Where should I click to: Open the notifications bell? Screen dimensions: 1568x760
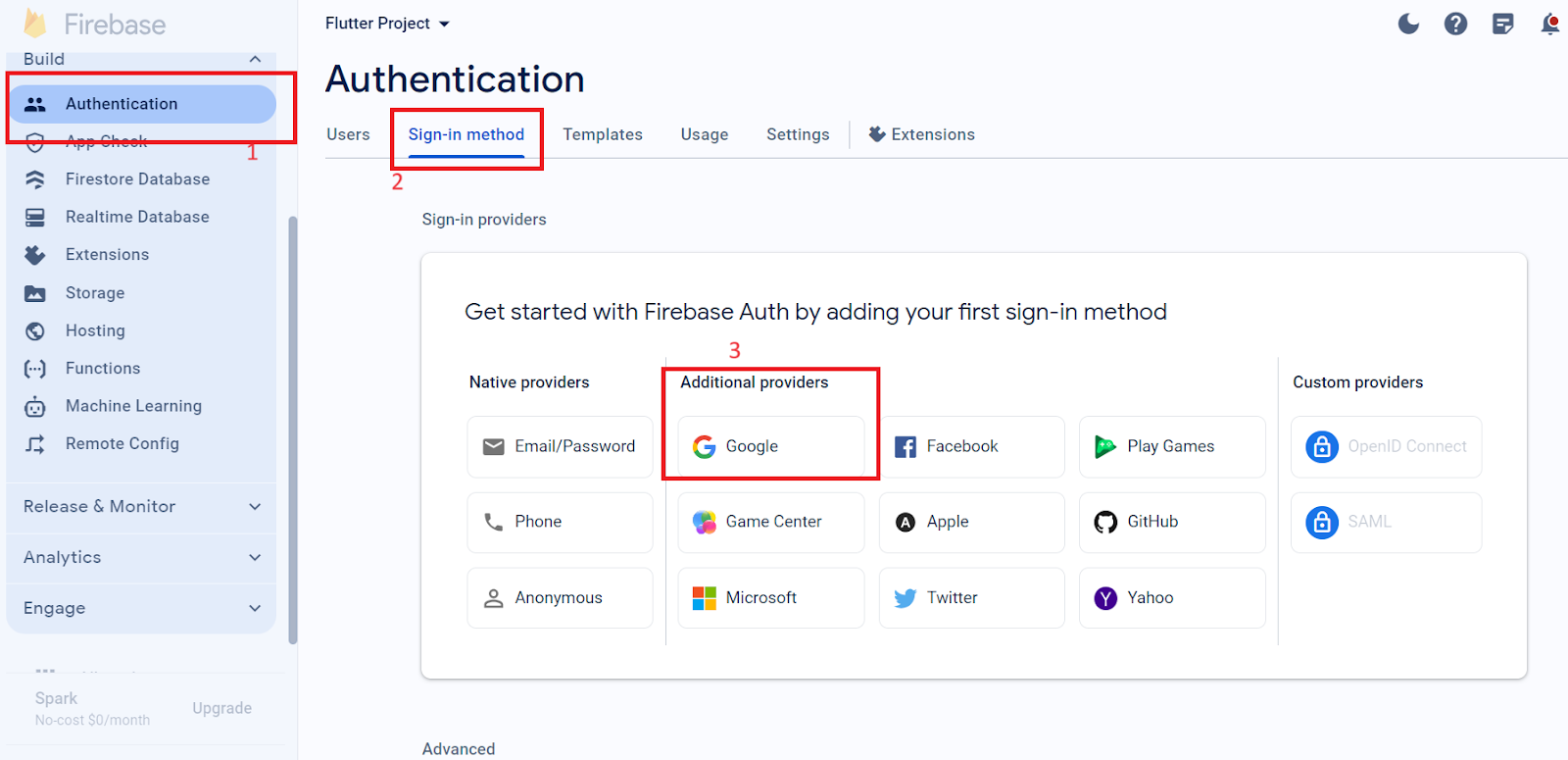[x=1550, y=24]
